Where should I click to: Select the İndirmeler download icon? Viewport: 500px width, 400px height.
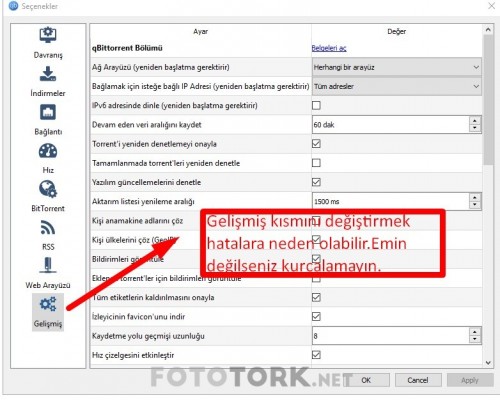click(48, 74)
